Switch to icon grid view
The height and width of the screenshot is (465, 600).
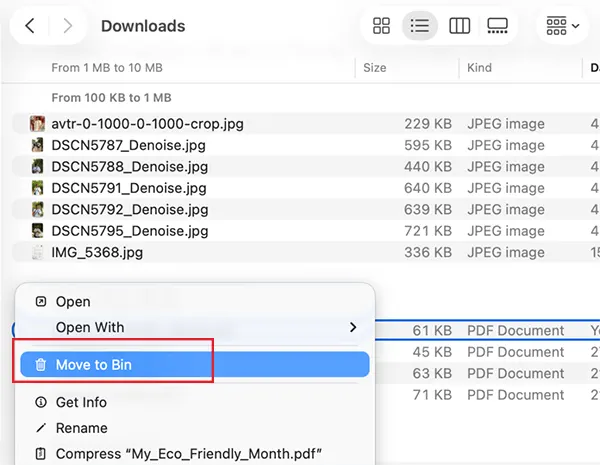[x=381, y=26]
